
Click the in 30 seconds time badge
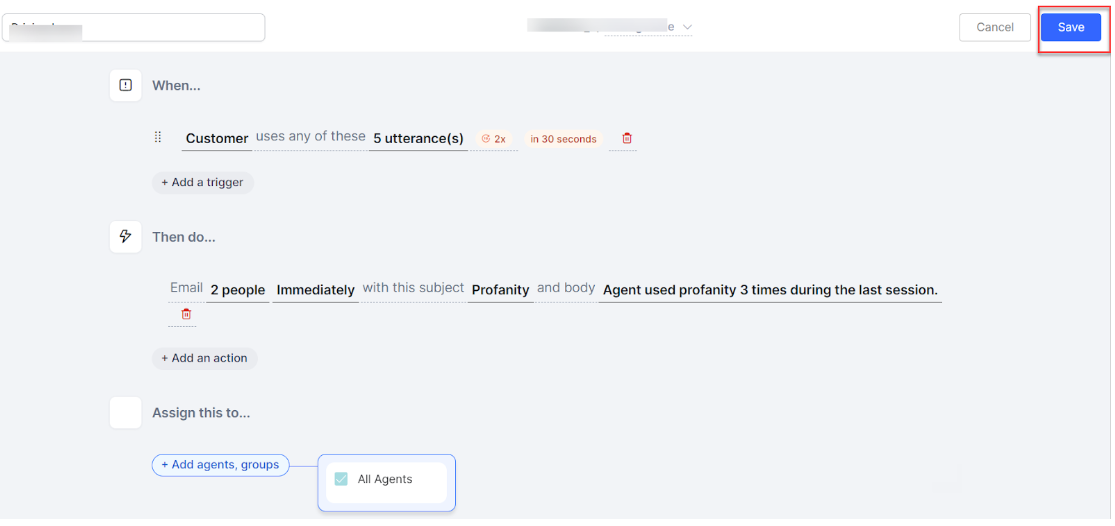coord(563,139)
